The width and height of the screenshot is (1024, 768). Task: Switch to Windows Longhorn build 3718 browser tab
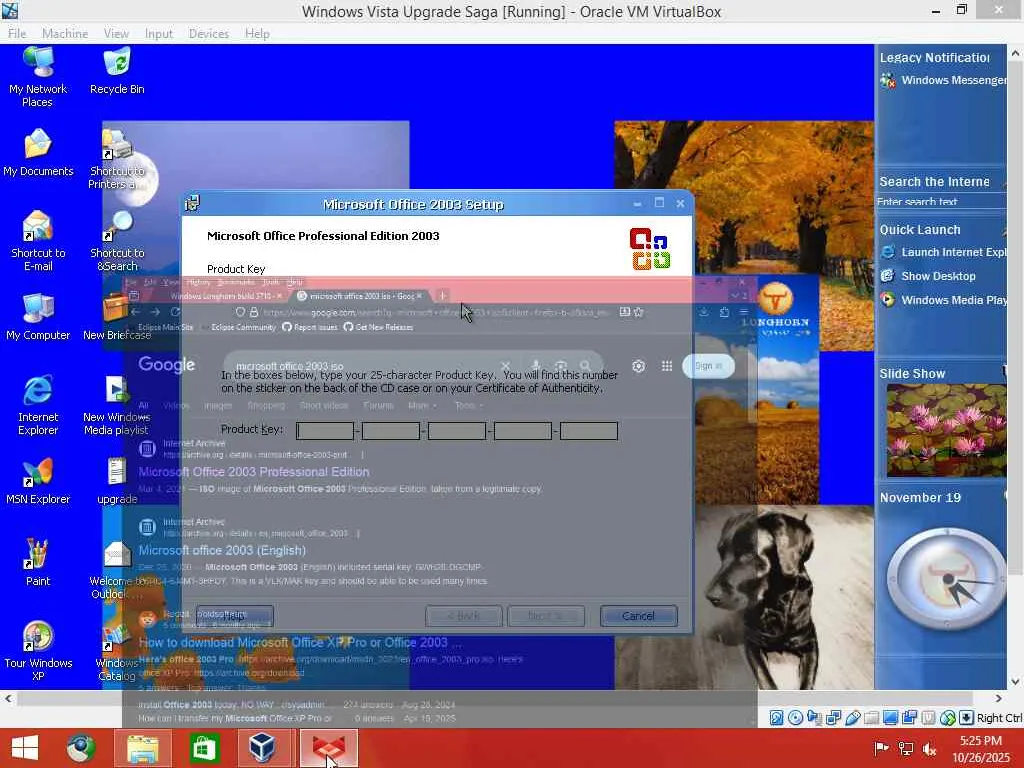(221, 296)
